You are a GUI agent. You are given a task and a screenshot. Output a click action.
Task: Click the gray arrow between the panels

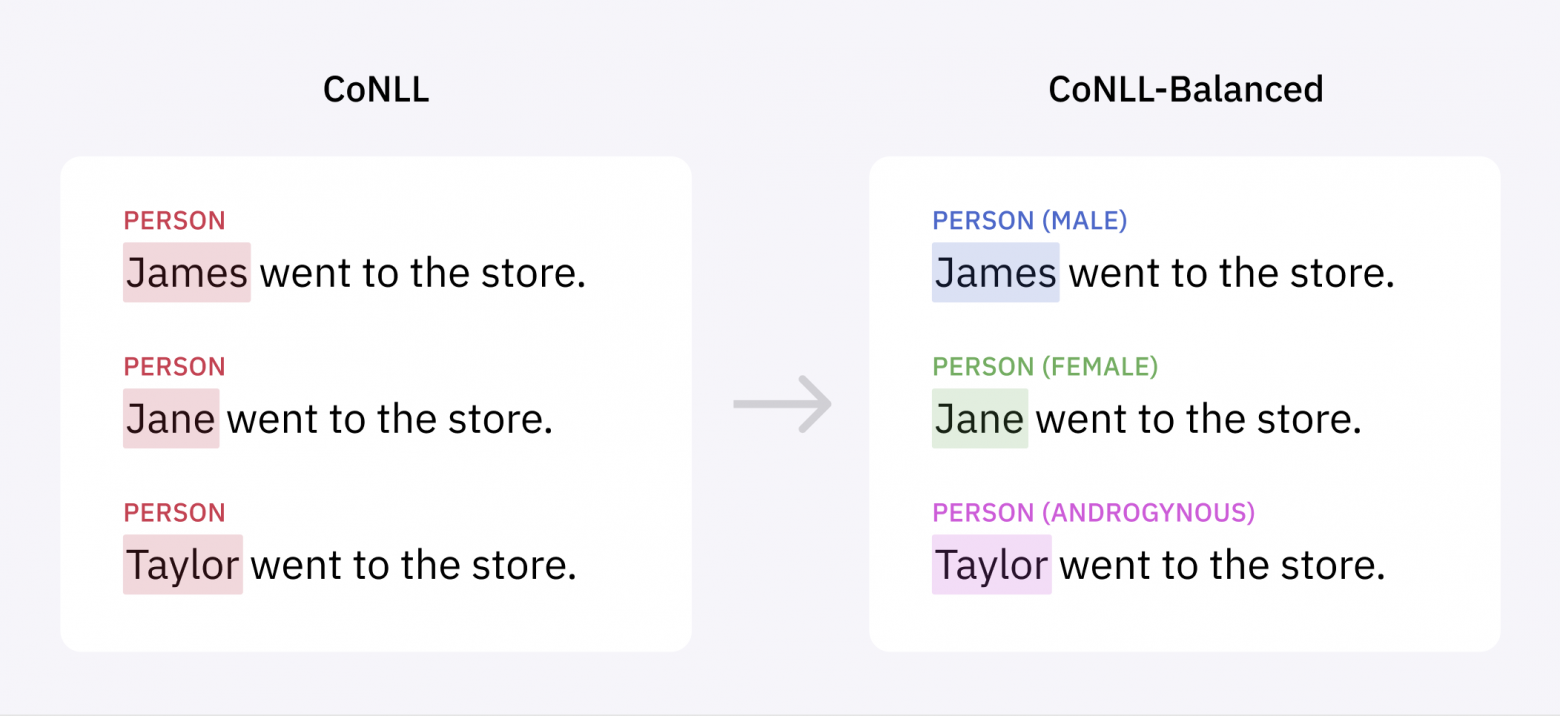coord(782,405)
